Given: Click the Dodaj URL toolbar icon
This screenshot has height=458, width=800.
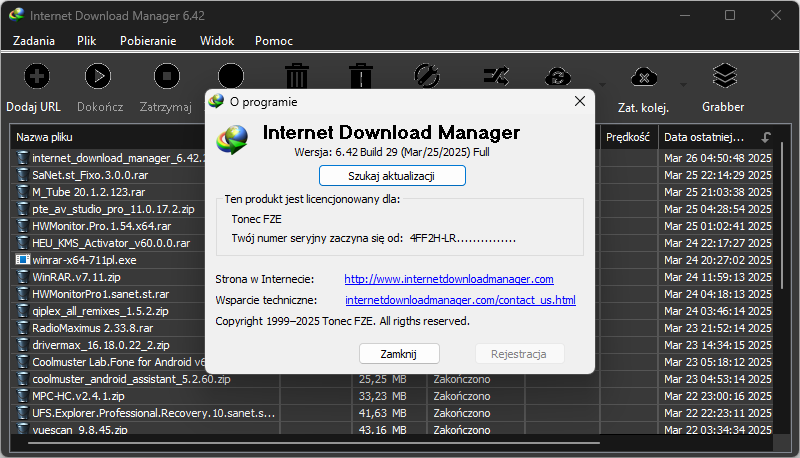Looking at the screenshot, I should [37, 77].
